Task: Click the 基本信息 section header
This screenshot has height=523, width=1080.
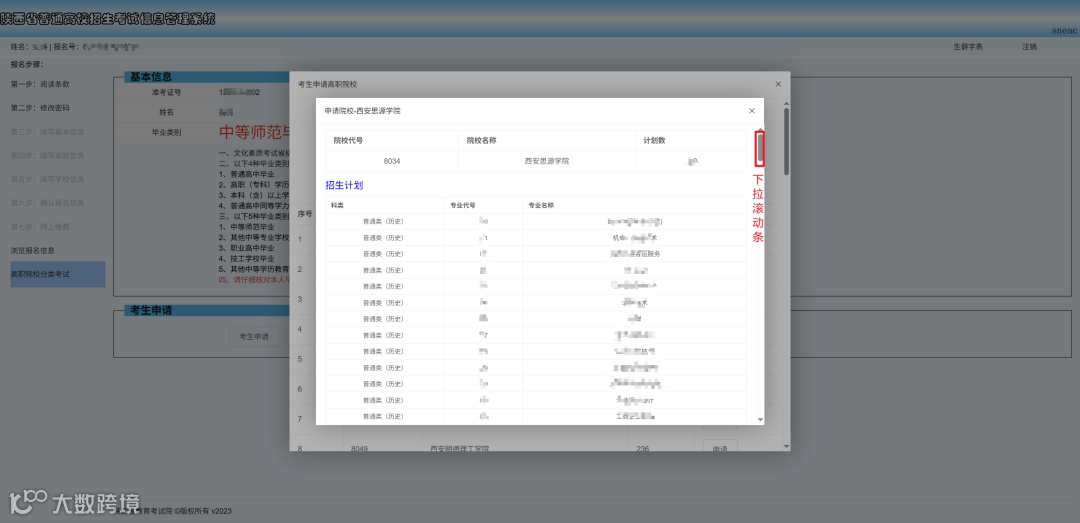Action: pyautogui.click(x=151, y=76)
